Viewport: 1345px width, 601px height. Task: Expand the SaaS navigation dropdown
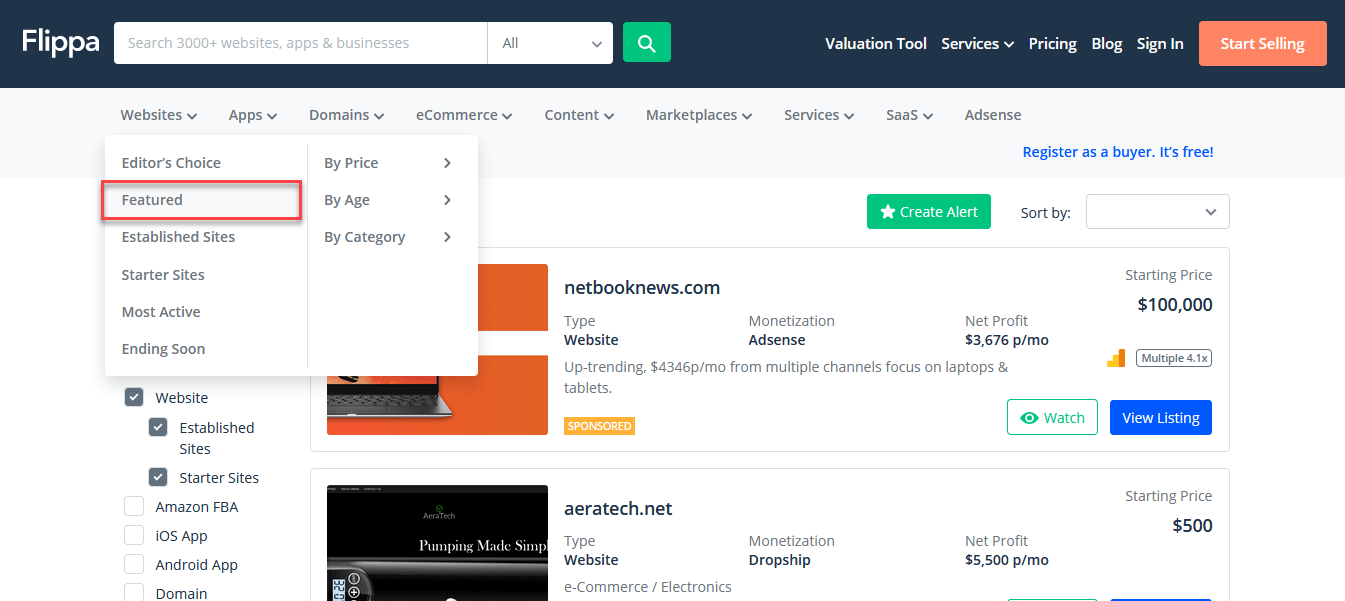909,115
